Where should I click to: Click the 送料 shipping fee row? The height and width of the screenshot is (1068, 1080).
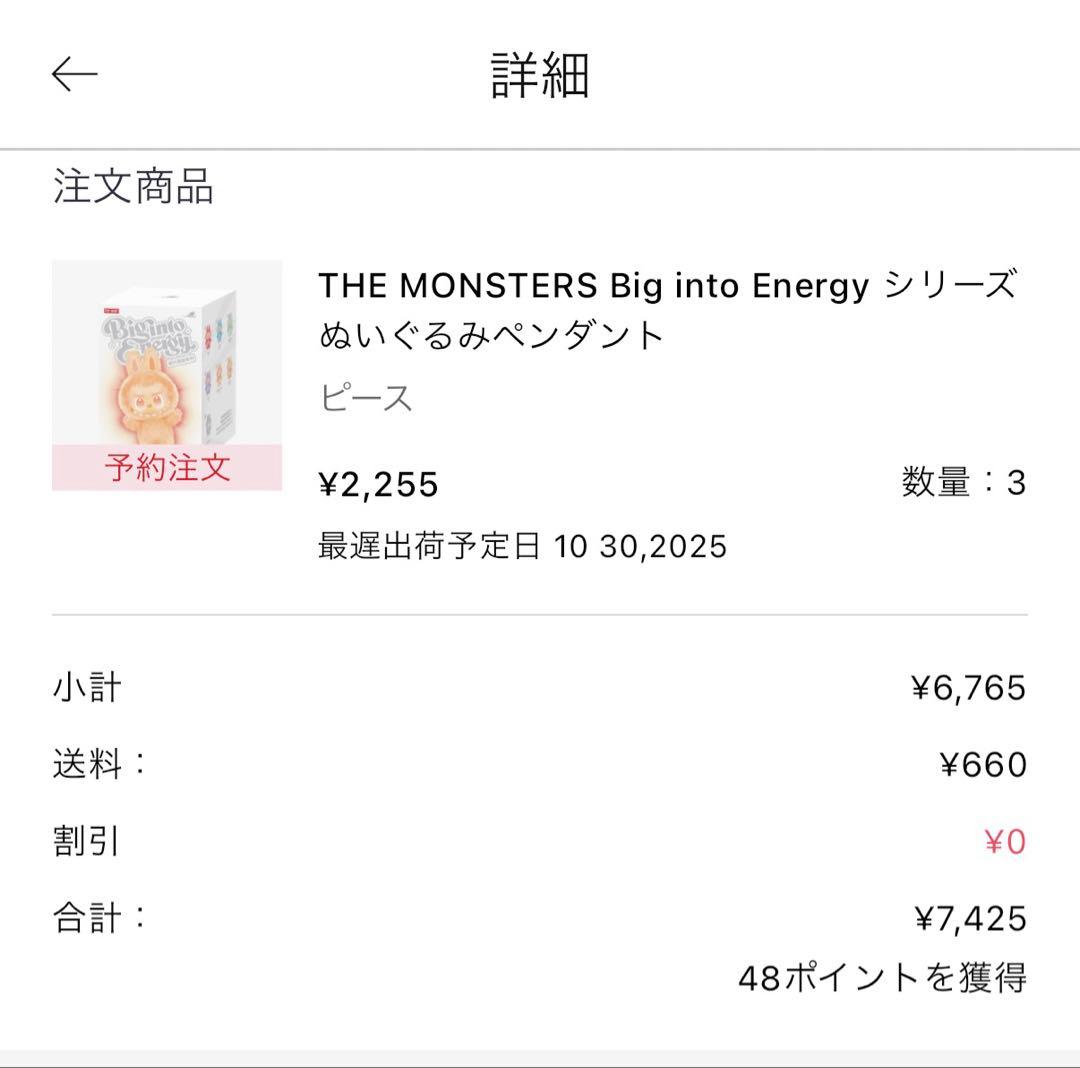(x=95, y=763)
